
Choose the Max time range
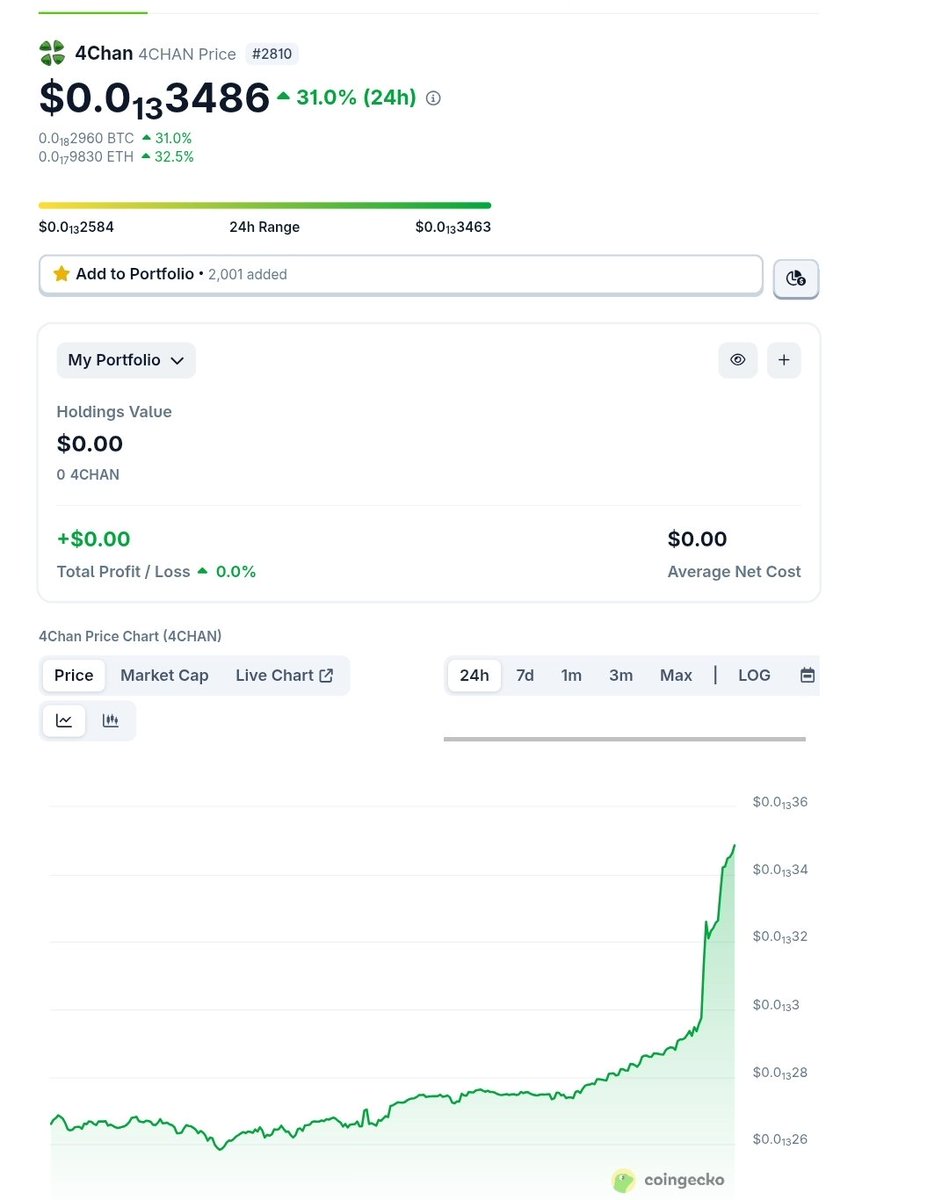(676, 675)
